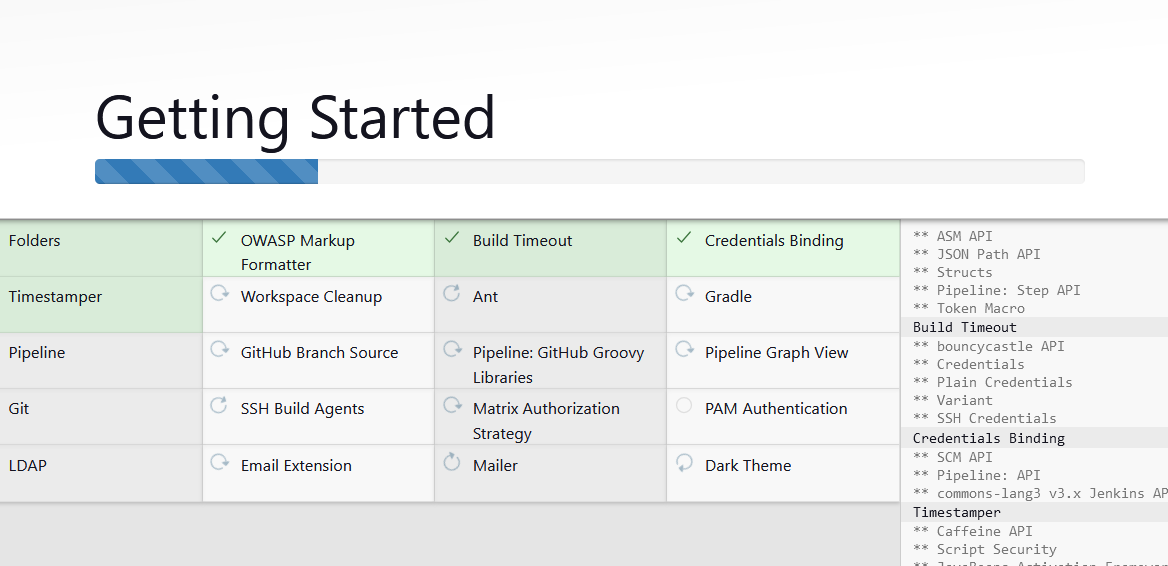Click the GitHub Branch Source label
The height and width of the screenshot is (566, 1168).
point(320,352)
